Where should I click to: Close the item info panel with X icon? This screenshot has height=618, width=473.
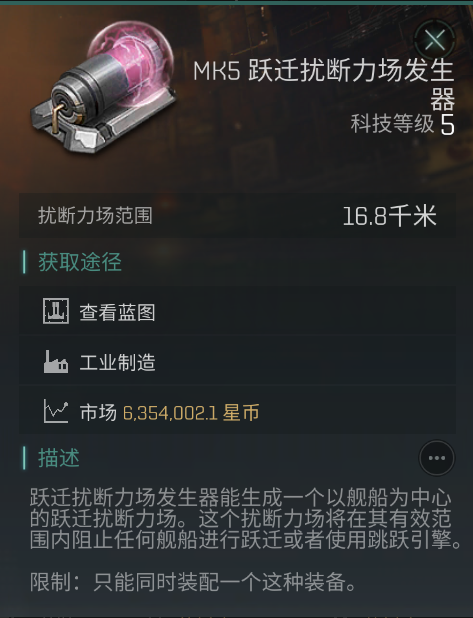[435, 40]
